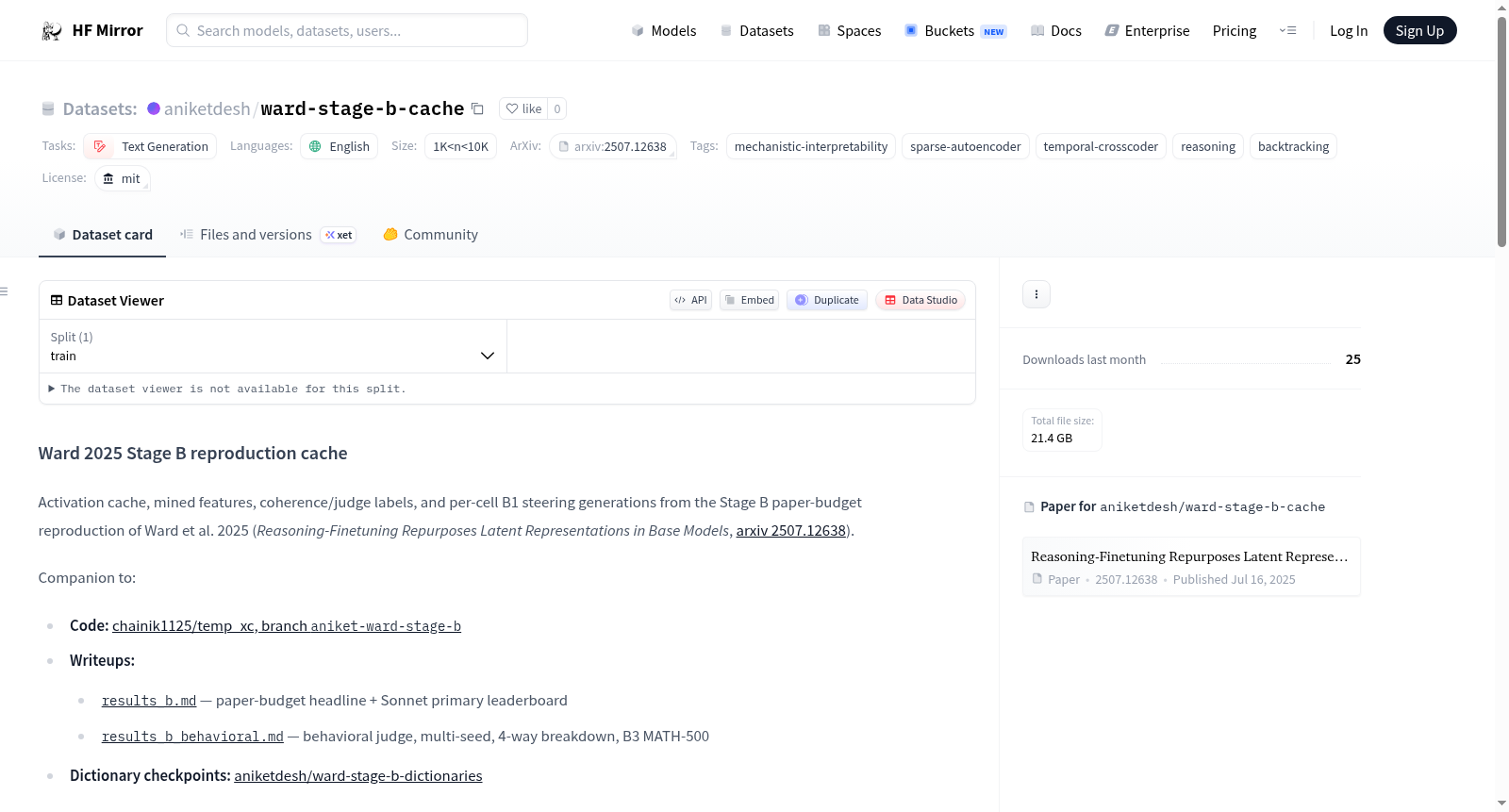Image resolution: width=1509 pixels, height=812 pixels.
Task: Click the sparse-autoencoder tag
Action: (x=966, y=146)
